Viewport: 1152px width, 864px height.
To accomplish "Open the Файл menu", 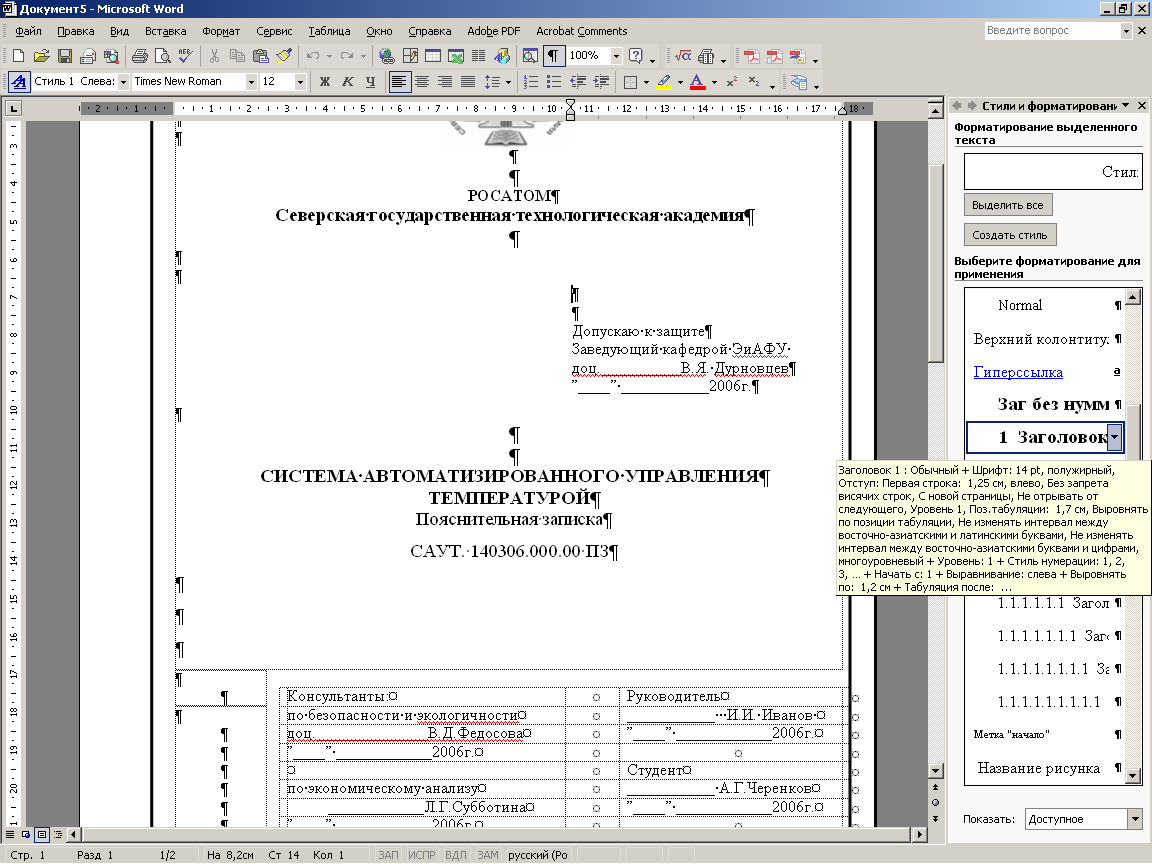I will (28, 31).
